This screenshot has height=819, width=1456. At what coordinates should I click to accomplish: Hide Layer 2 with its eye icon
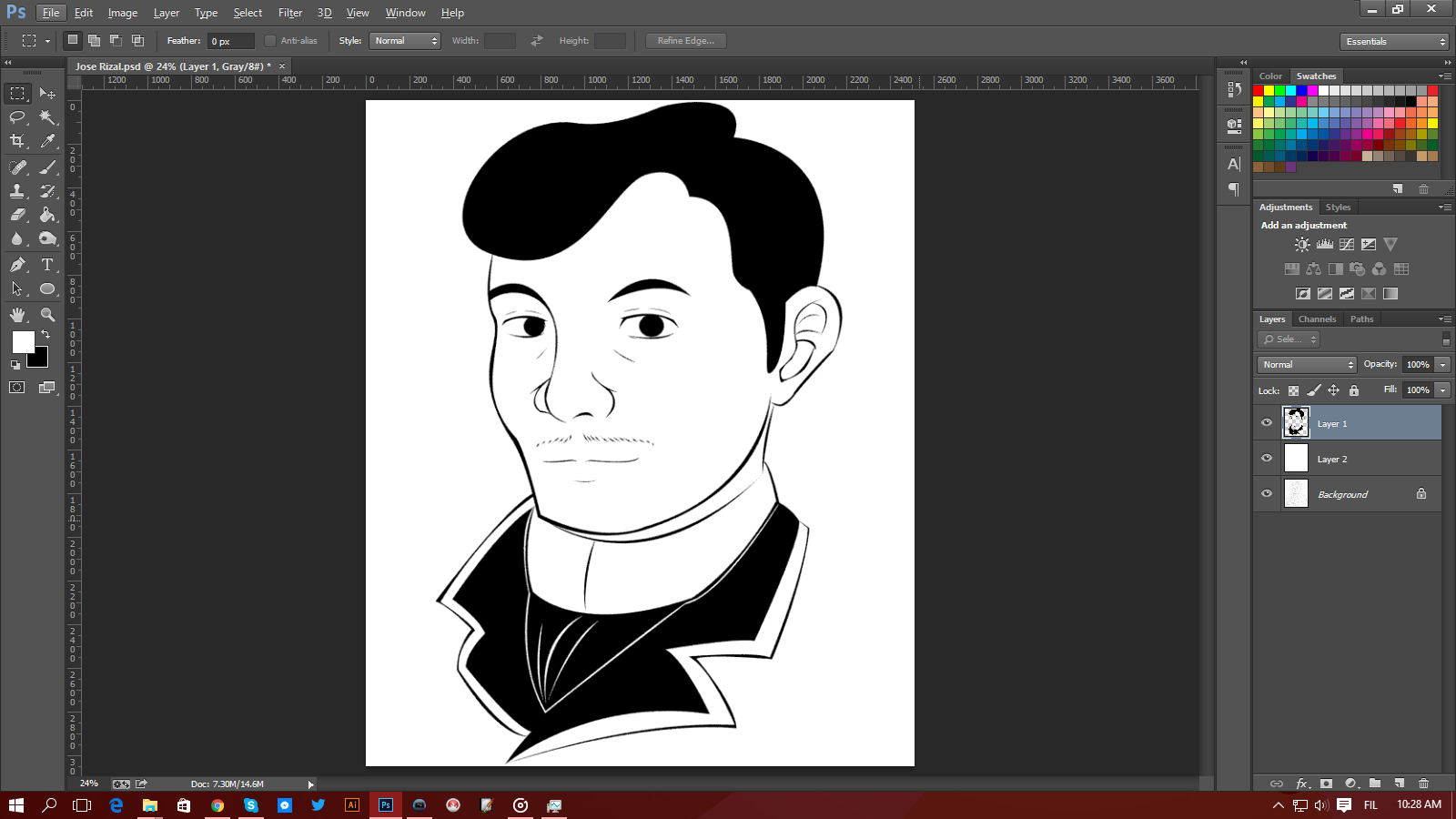coord(1267,458)
